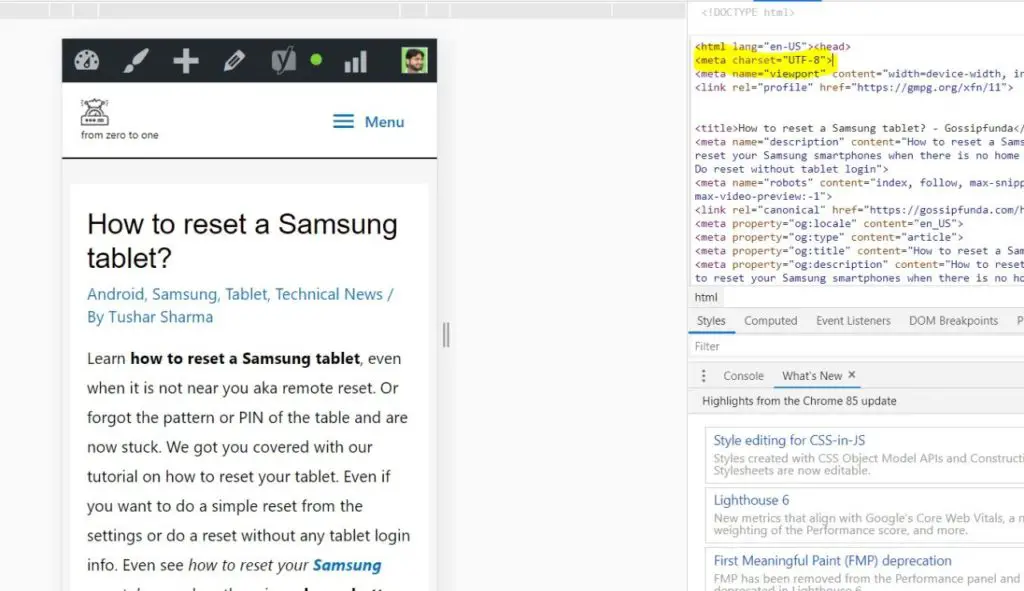Select the meta viewport line
This screenshot has height=591, width=1024.
point(859,74)
